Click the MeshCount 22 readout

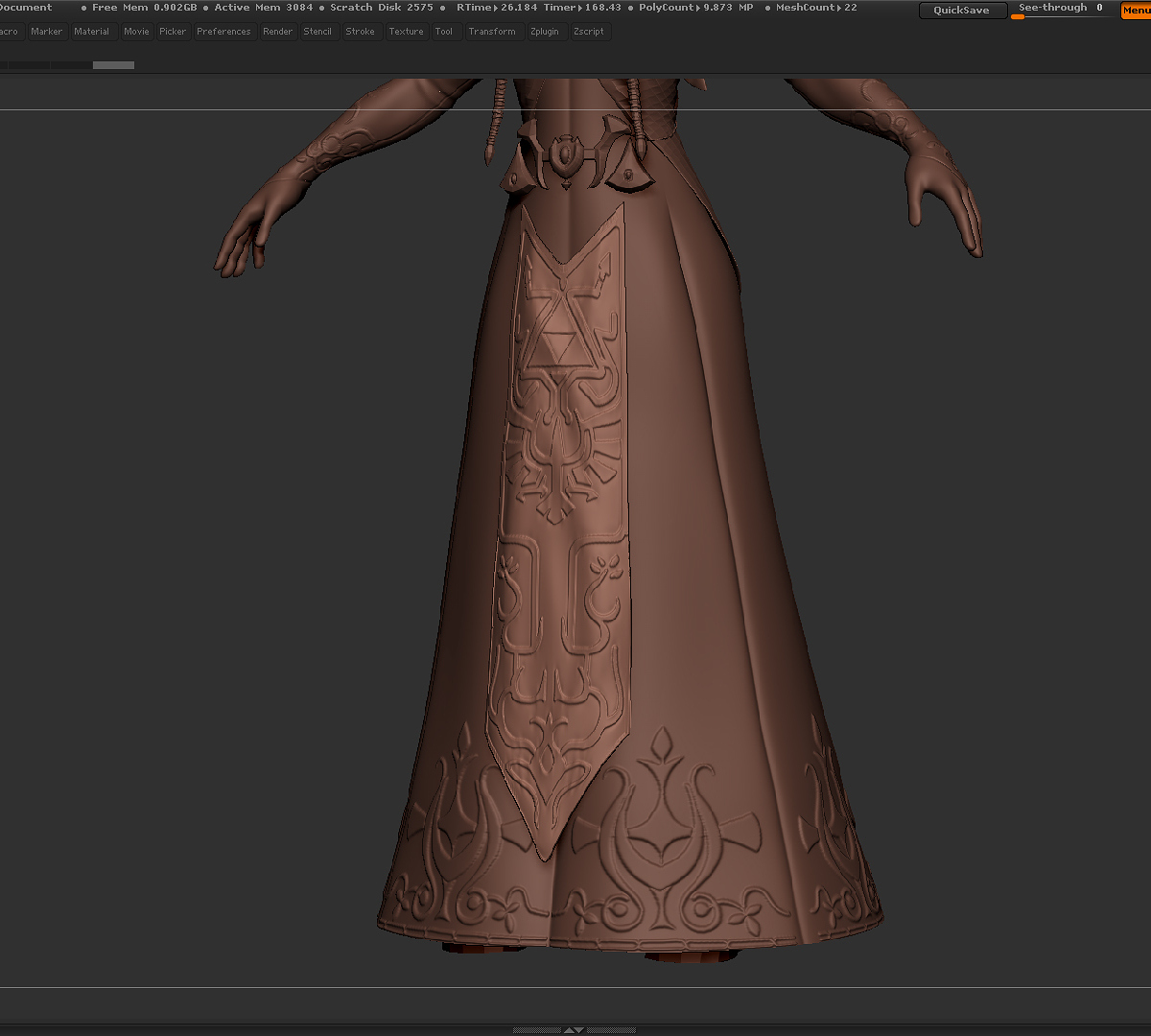pyautogui.click(x=816, y=8)
